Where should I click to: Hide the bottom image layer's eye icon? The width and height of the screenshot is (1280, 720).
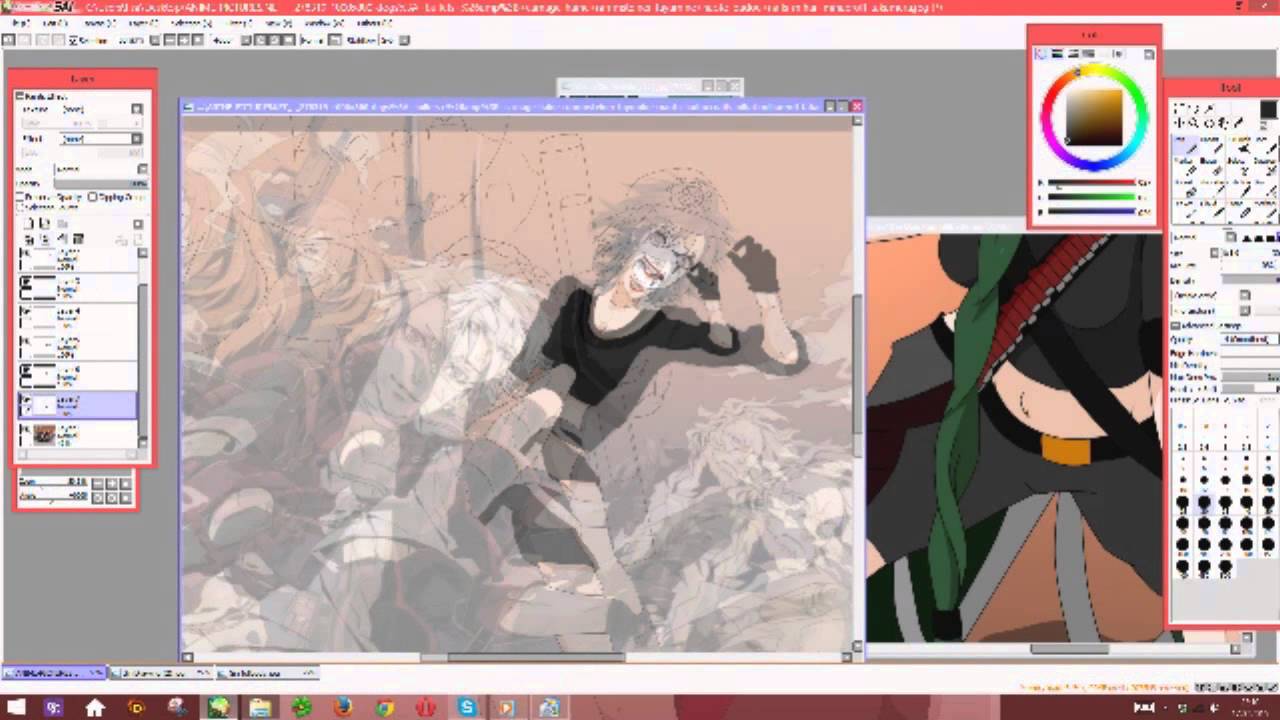tap(26, 428)
